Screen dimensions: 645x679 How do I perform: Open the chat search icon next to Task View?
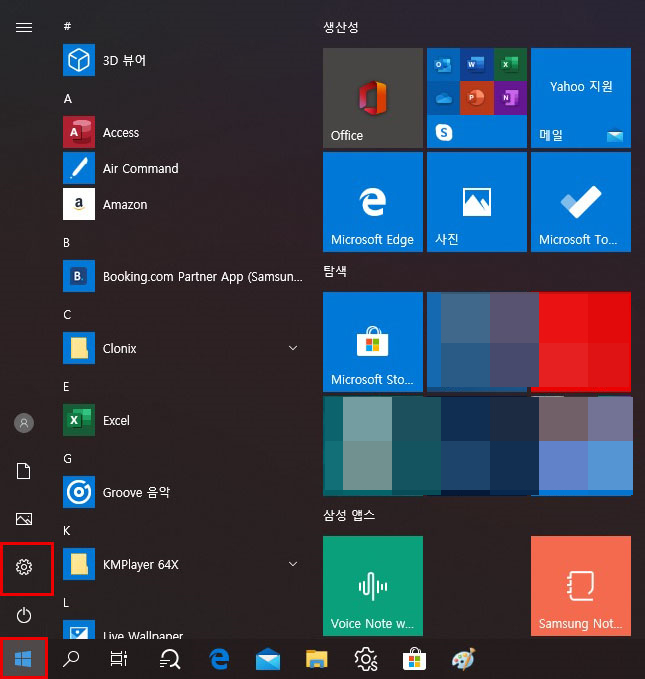pyautogui.click(x=169, y=659)
